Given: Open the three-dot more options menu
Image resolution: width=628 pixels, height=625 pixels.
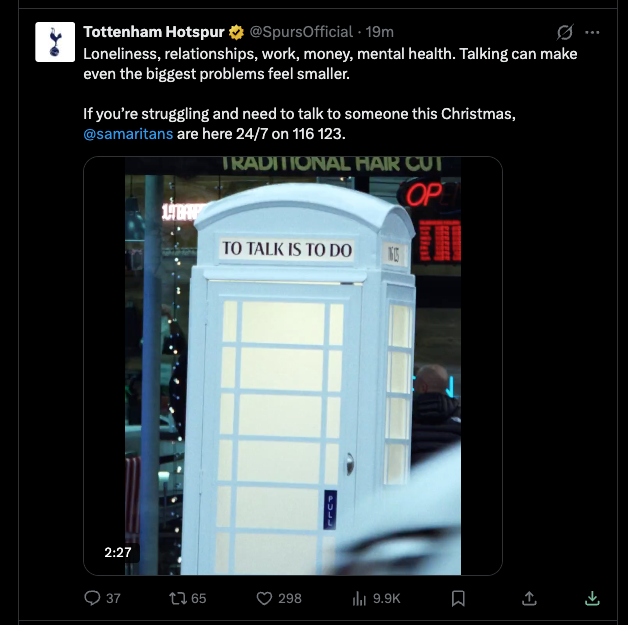Looking at the screenshot, I should point(592,32).
